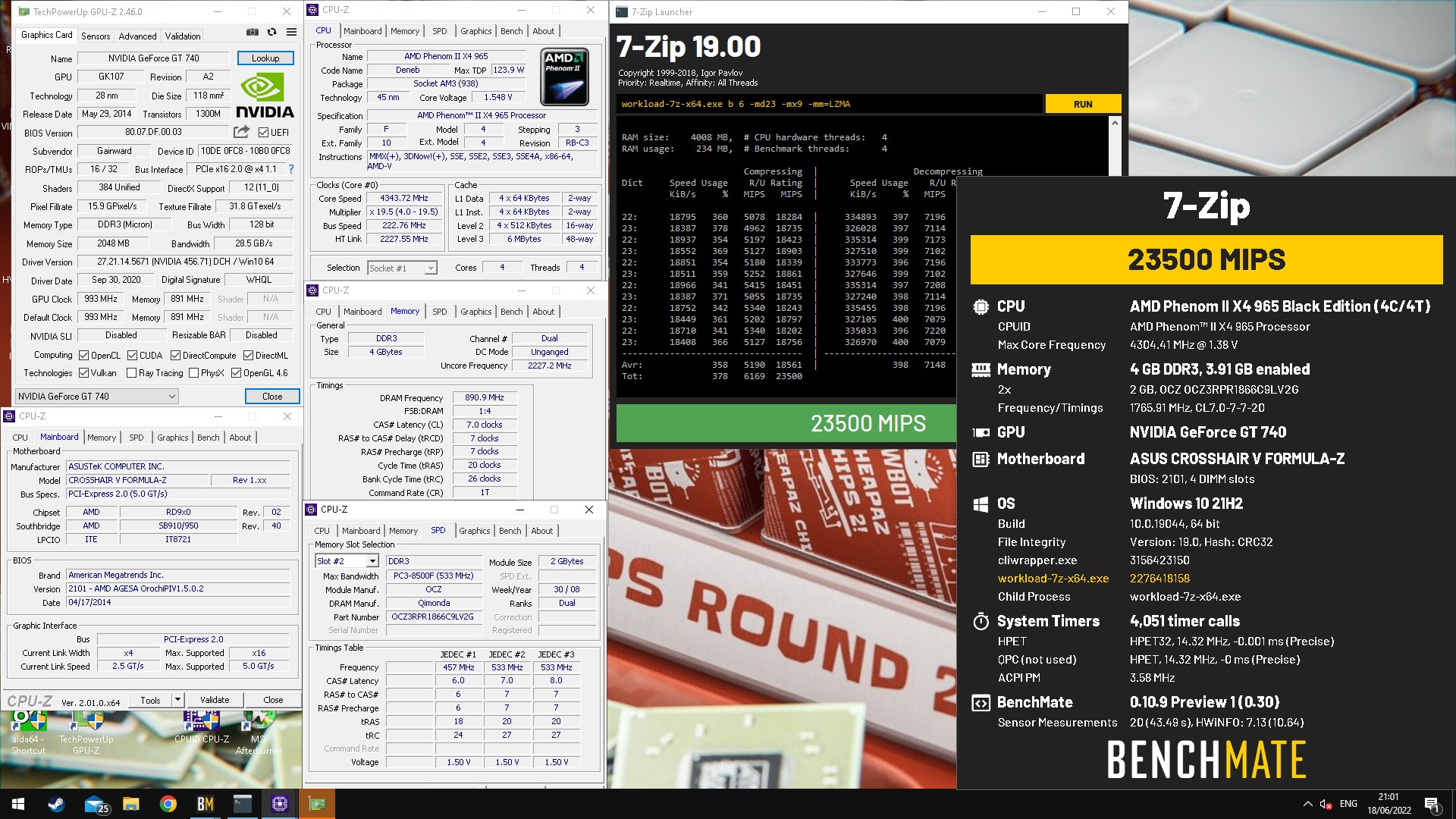
Task: Launch the MSI Afterburner desktop shortcut
Action: pyautogui.click(x=259, y=730)
